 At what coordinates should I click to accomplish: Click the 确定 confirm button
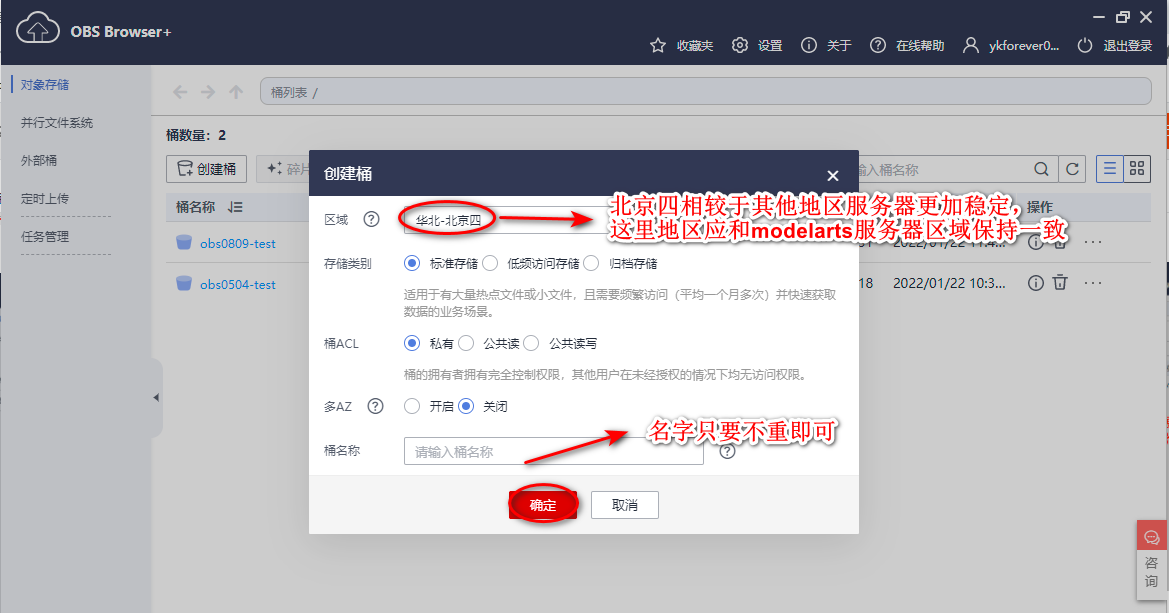[x=543, y=505]
